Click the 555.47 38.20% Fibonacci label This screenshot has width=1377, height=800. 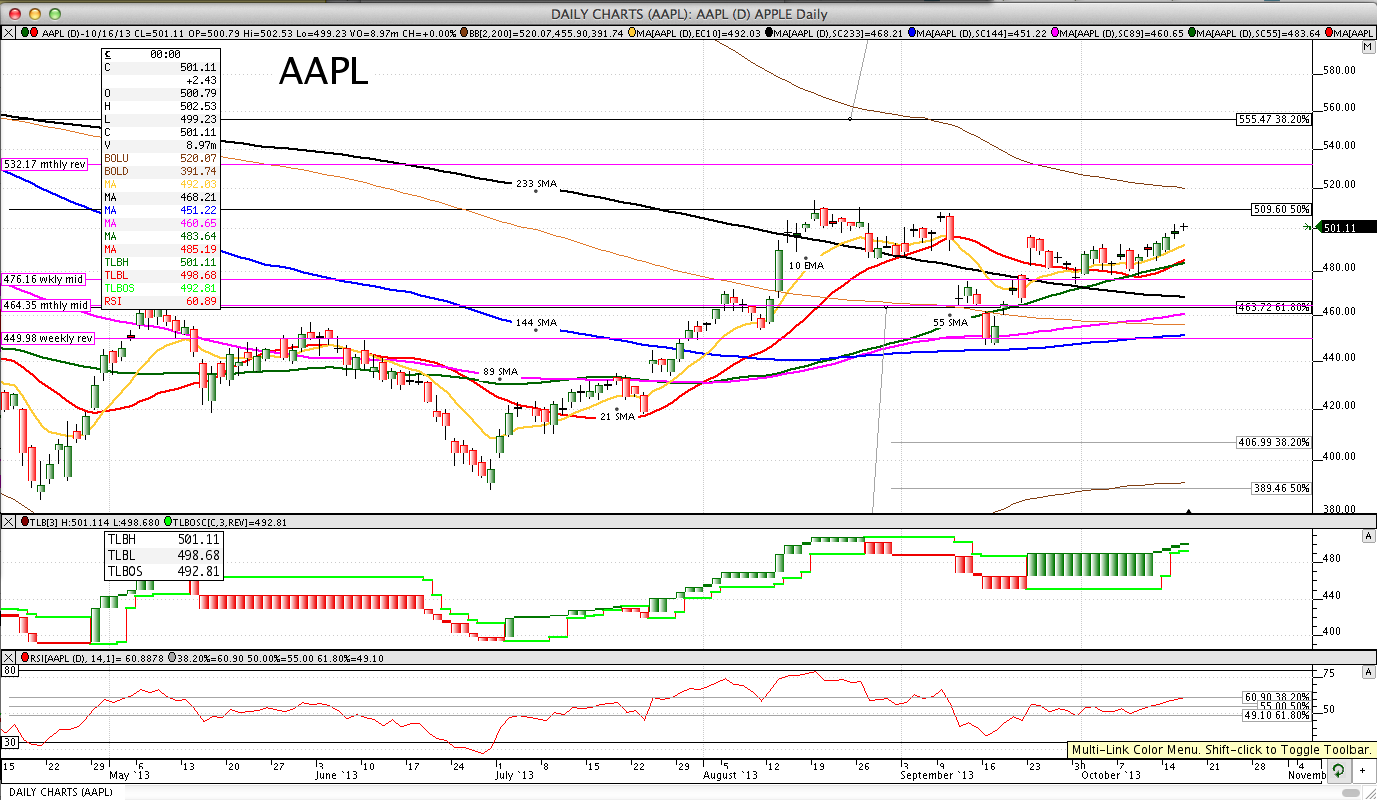(x=1273, y=119)
